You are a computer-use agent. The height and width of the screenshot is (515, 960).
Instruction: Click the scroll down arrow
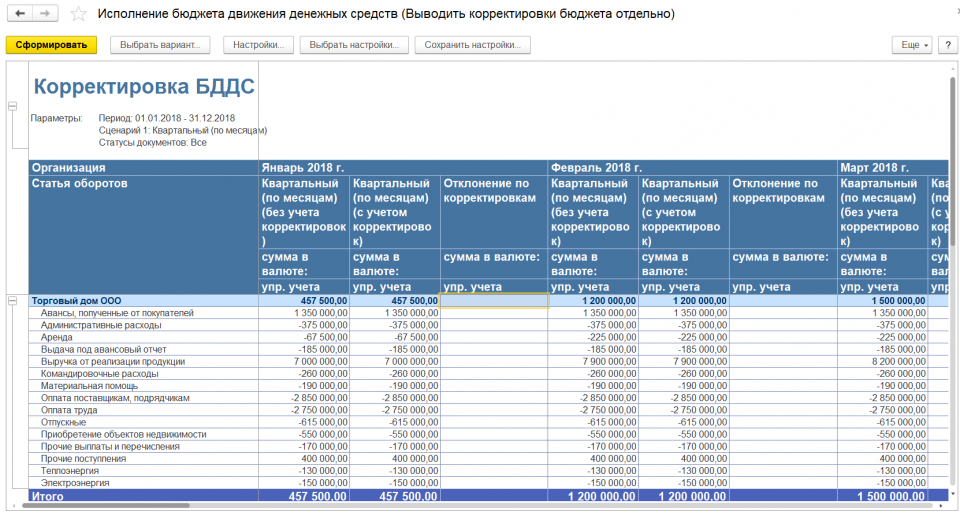point(953,494)
